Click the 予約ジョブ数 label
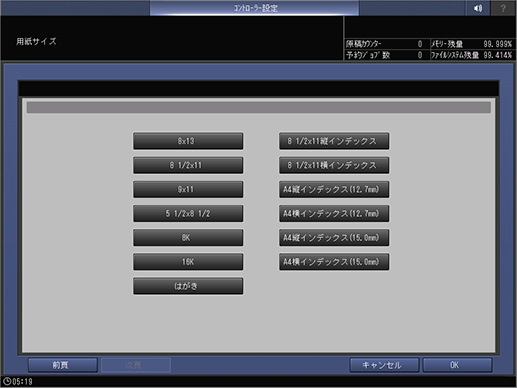Image resolution: width=517 pixels, height=388 pixels. (368, 55)
